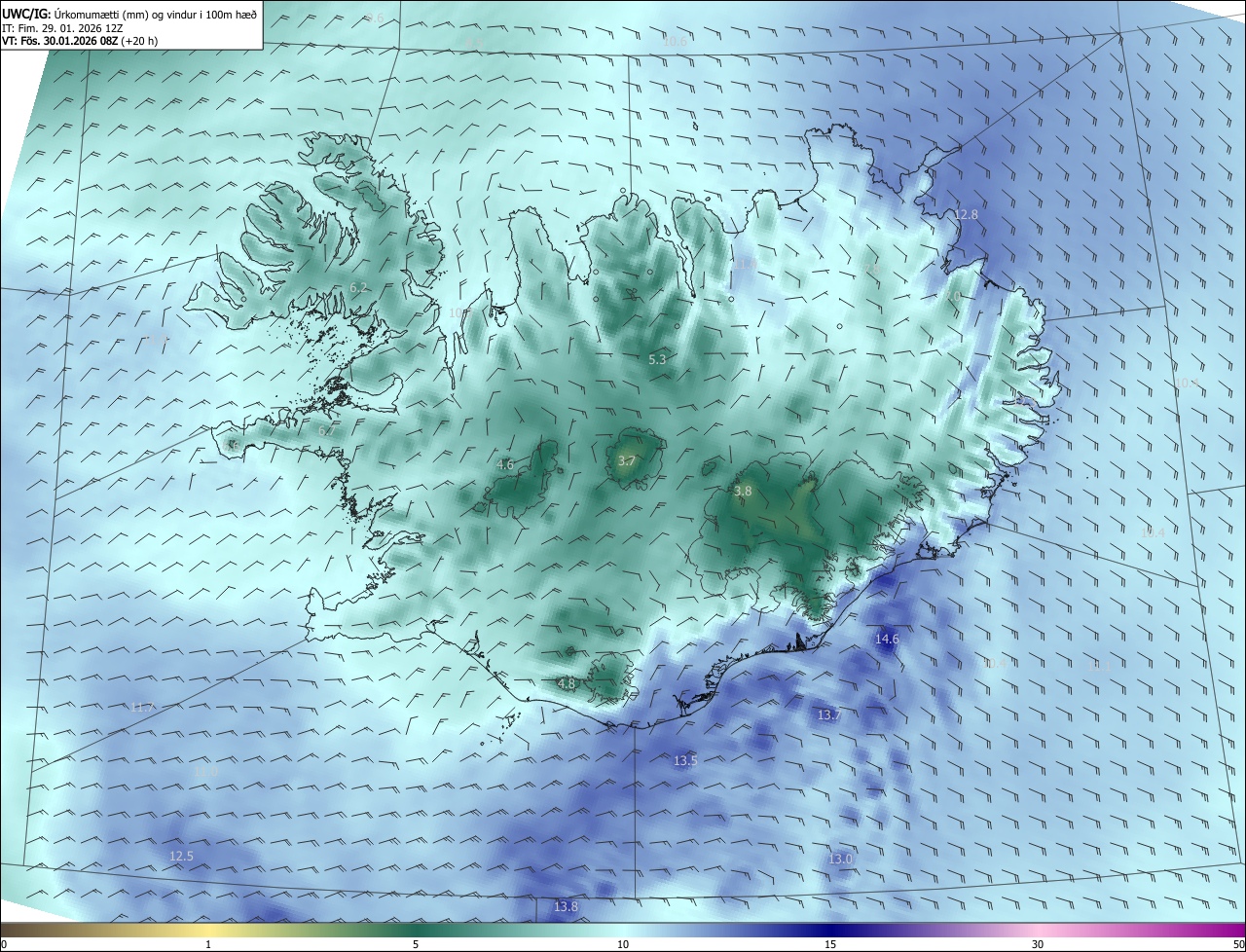Screen dimensions: 1246x952
Task: Click the 13.8 value on the map
Action: tap(566, 906)
